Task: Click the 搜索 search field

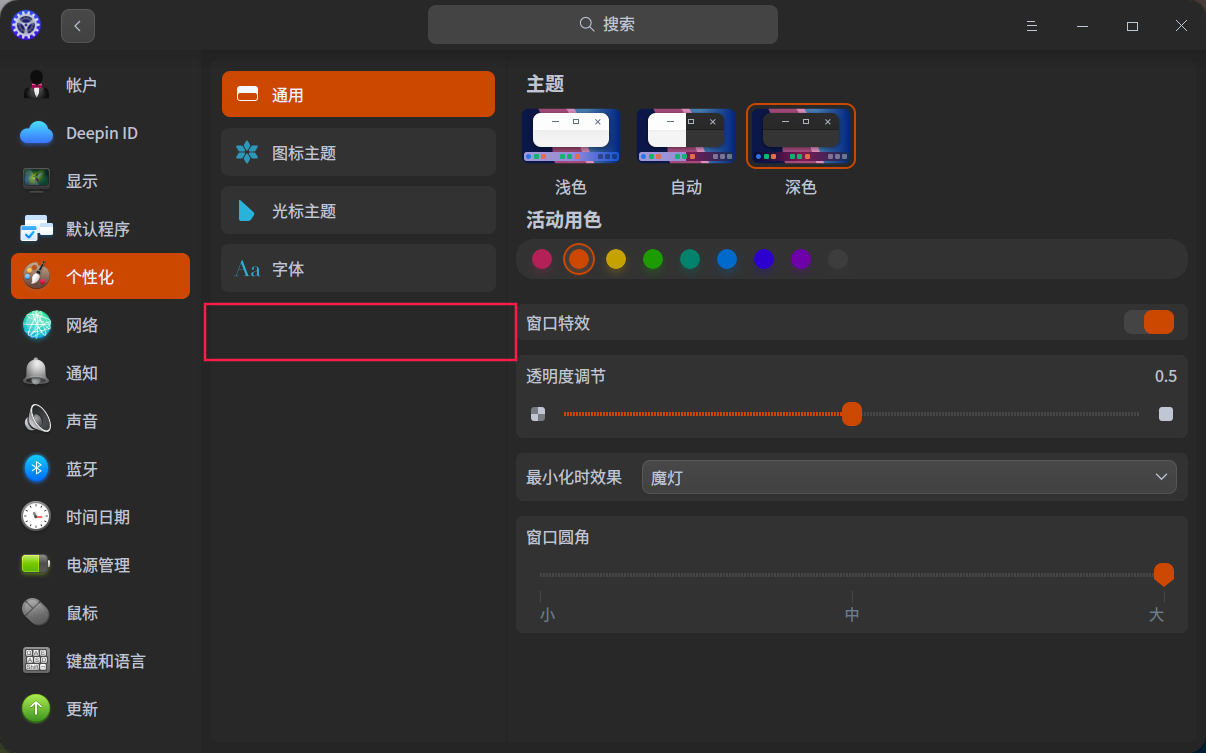Action: pyautogui.click(x=603, y=25)
